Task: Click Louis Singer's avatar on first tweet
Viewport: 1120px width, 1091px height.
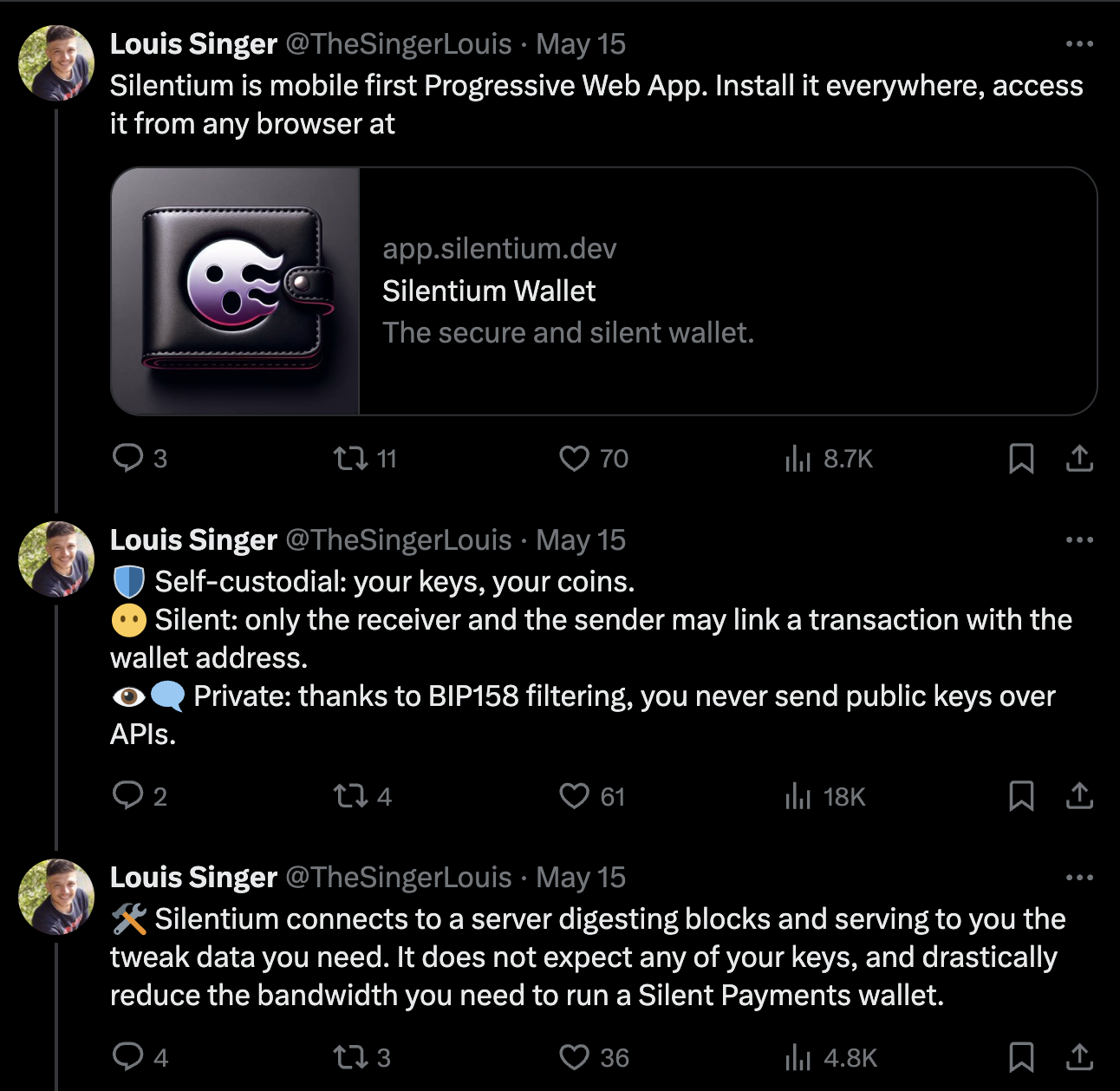Action: pos(56,62)
